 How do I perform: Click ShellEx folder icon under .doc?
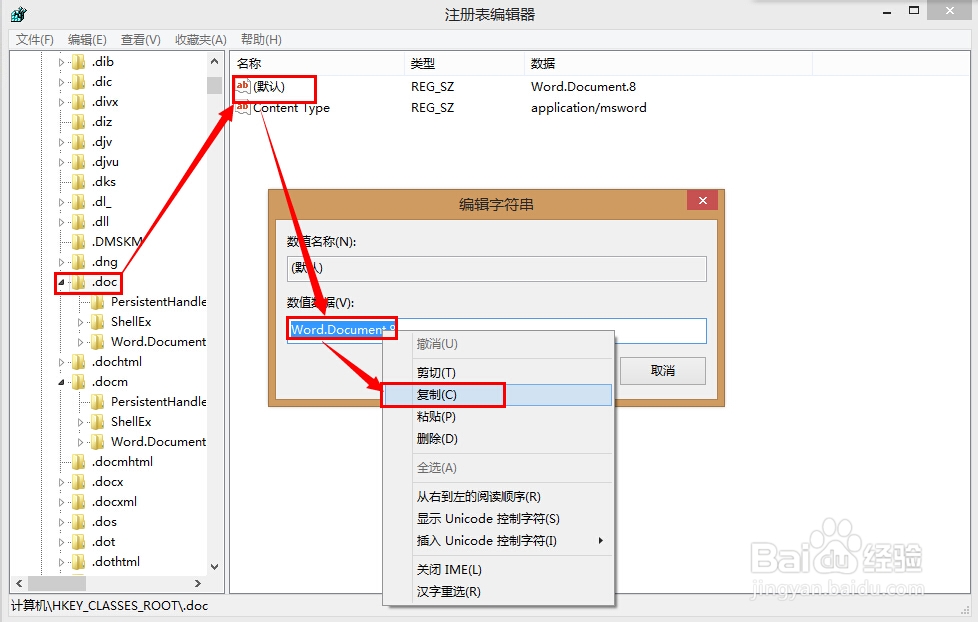click(x=97, y=322)
